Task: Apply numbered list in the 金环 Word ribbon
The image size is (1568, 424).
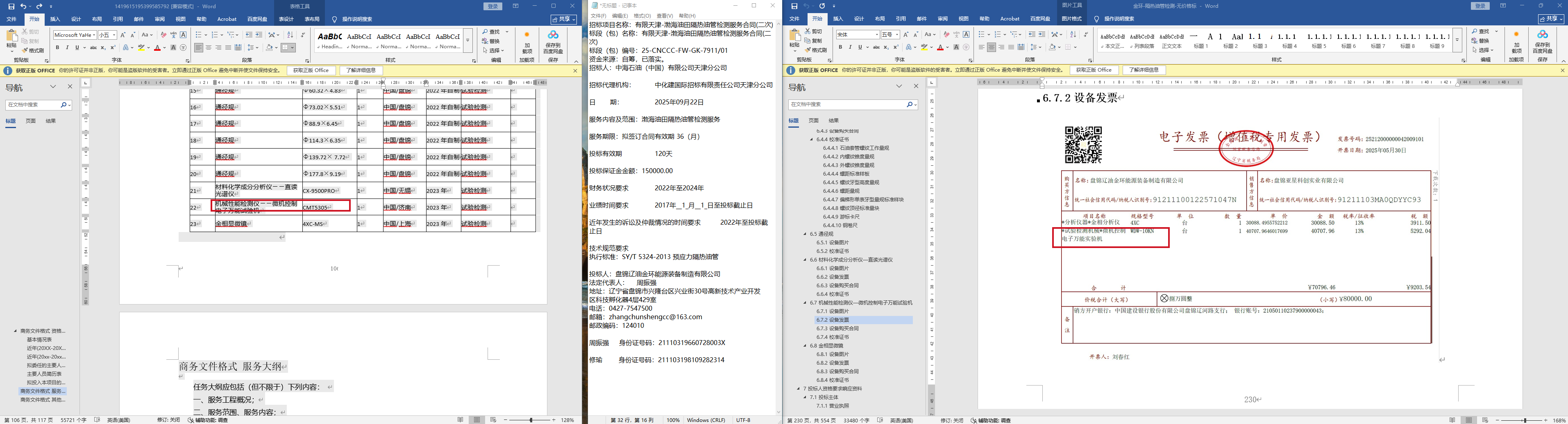Action: click(998, 35)
